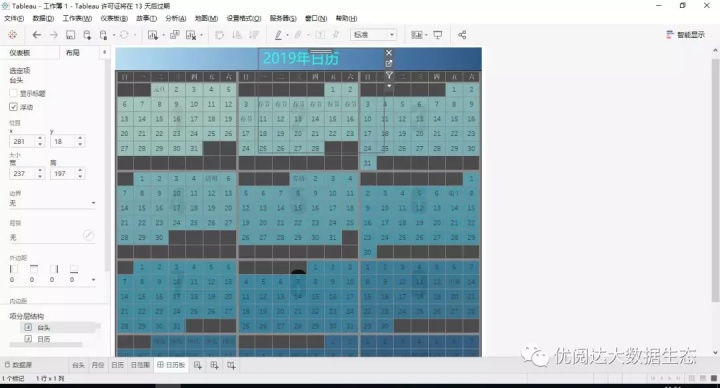The width and height of the screenshot is (720, 388).
Task: Open the new worksheet dropdown arrow
Action: pyautogui.click(x=163, y=35)
